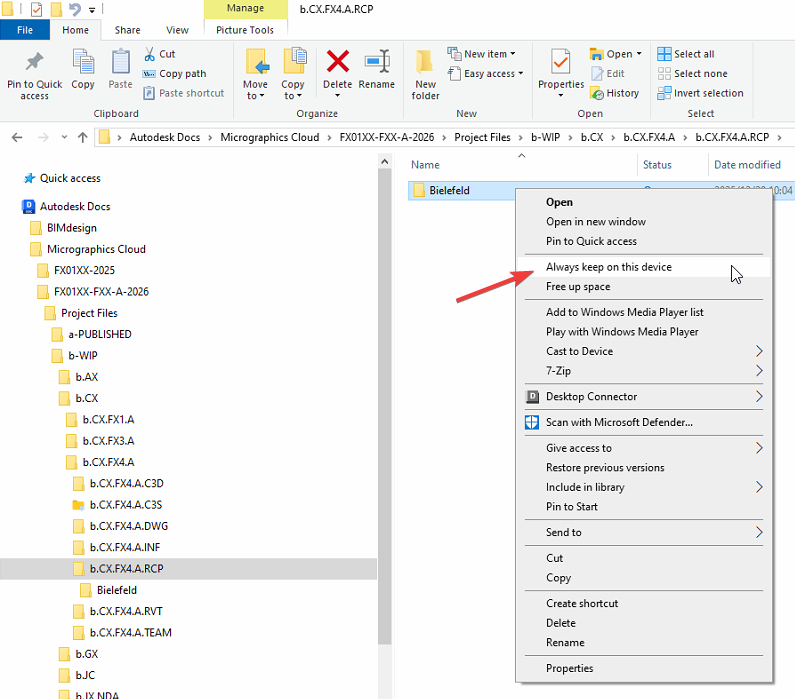
Task: Select Quick access in navigation pane
Action: 70,178
